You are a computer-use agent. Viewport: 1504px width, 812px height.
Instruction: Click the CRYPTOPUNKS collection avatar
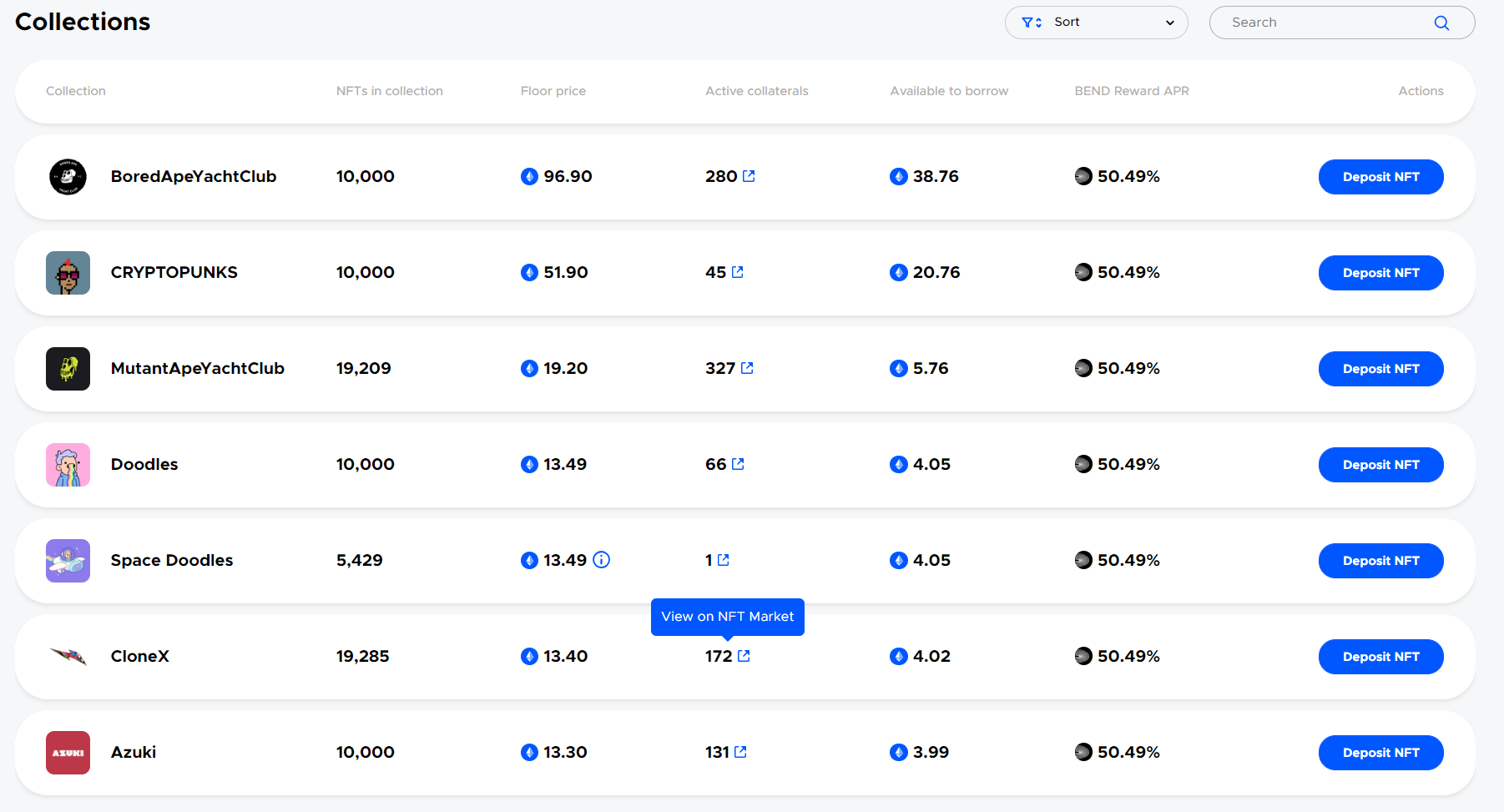pos(68,273)
